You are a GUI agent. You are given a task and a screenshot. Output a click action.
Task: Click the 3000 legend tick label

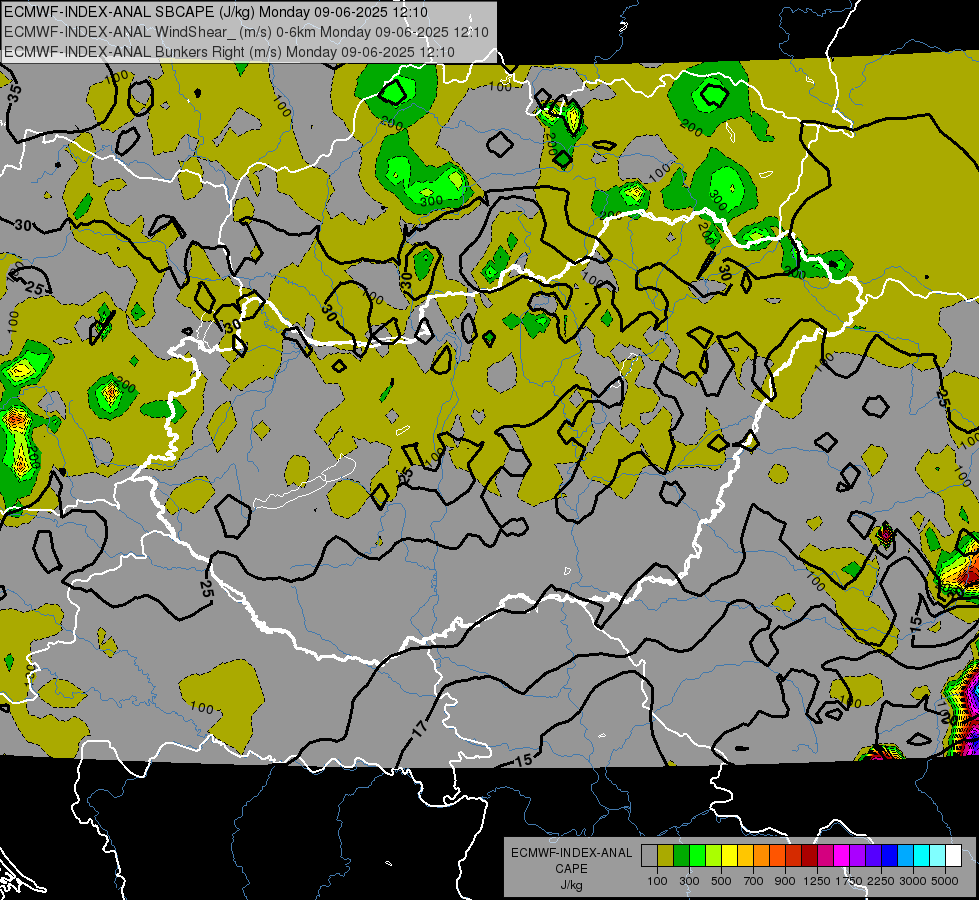point(913,881)
